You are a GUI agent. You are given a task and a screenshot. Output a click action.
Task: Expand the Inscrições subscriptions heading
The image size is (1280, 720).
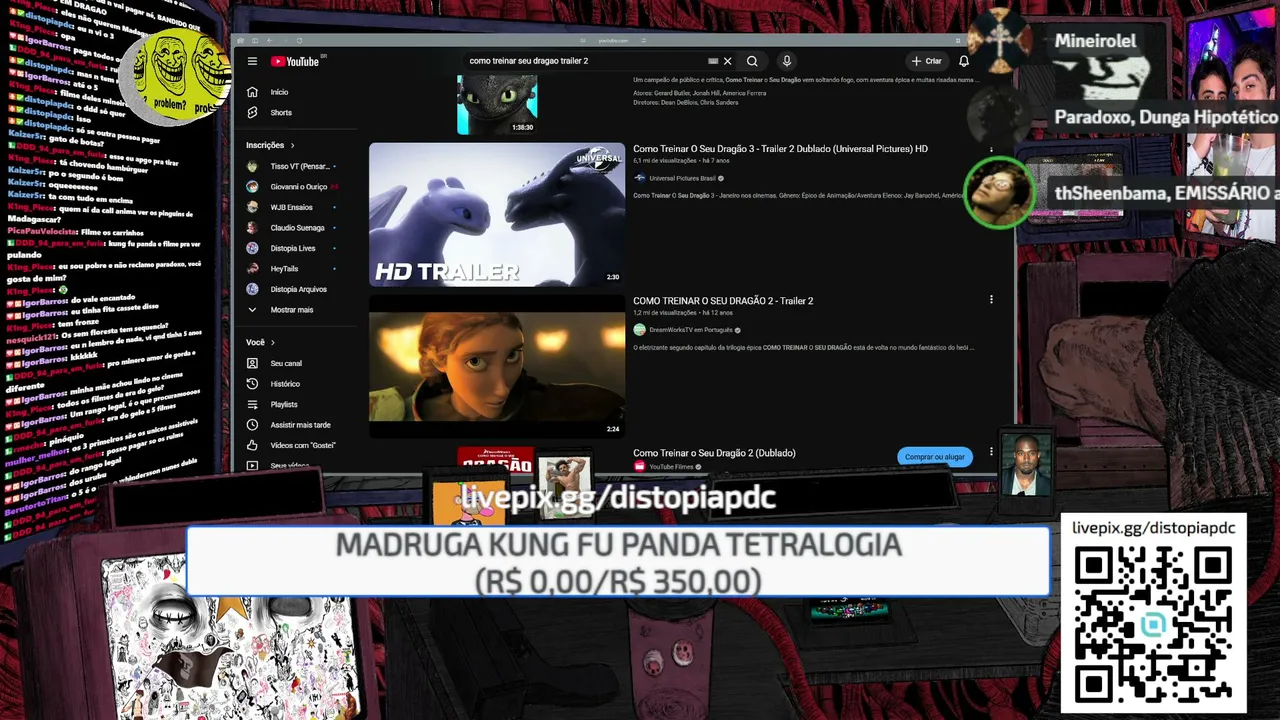(270, 145)
